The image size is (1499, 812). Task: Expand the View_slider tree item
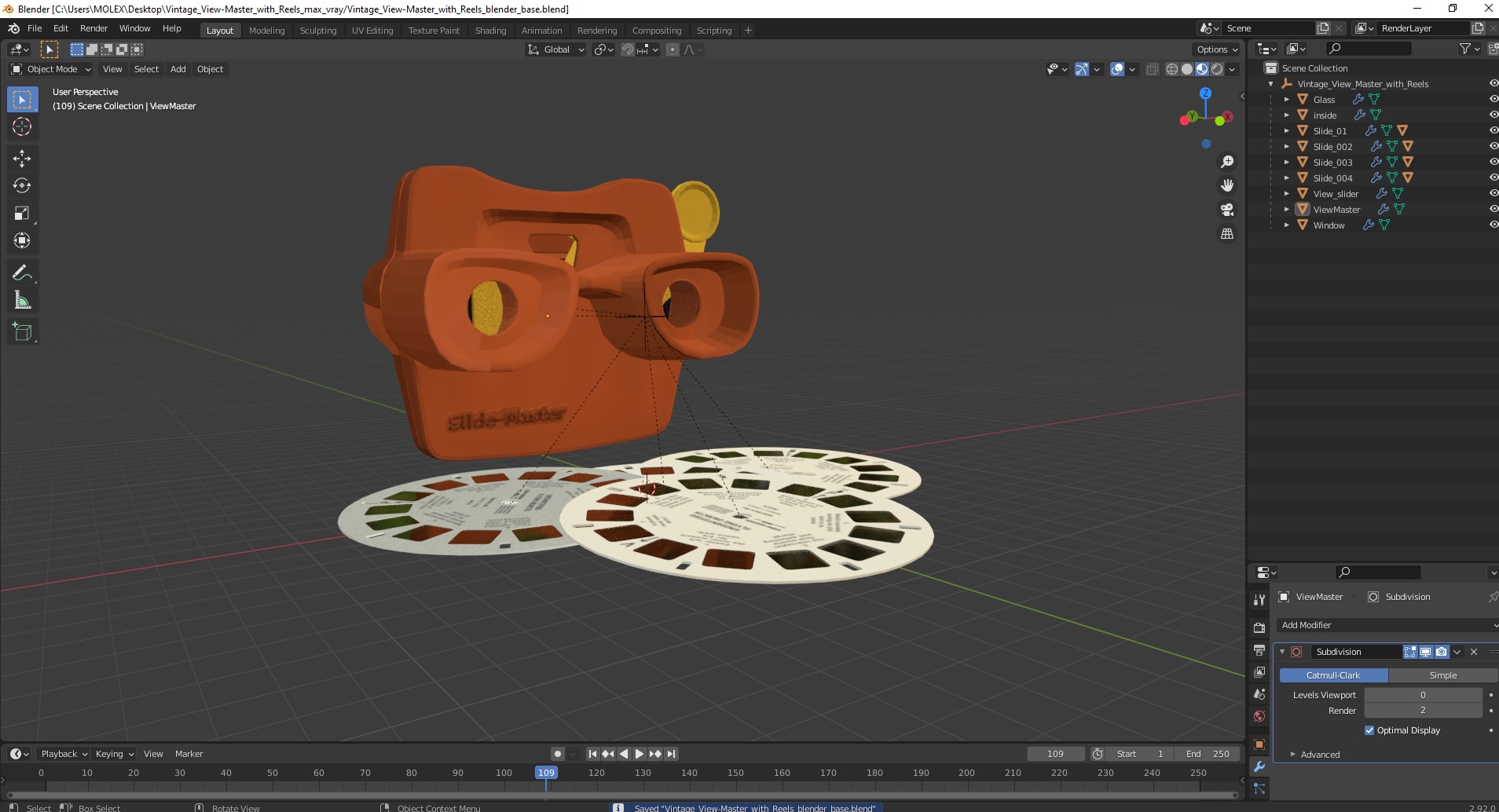[x=1287, y=193]
